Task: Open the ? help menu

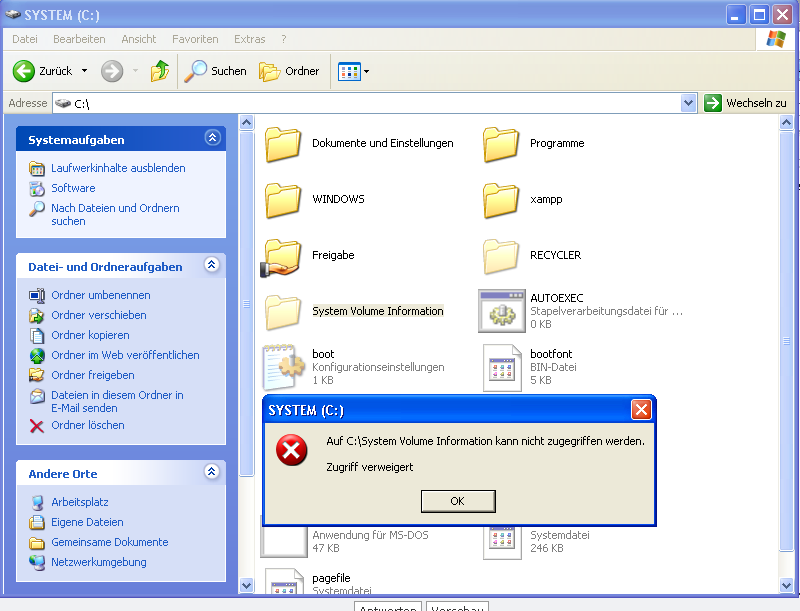Action: [x=284, y=39]
